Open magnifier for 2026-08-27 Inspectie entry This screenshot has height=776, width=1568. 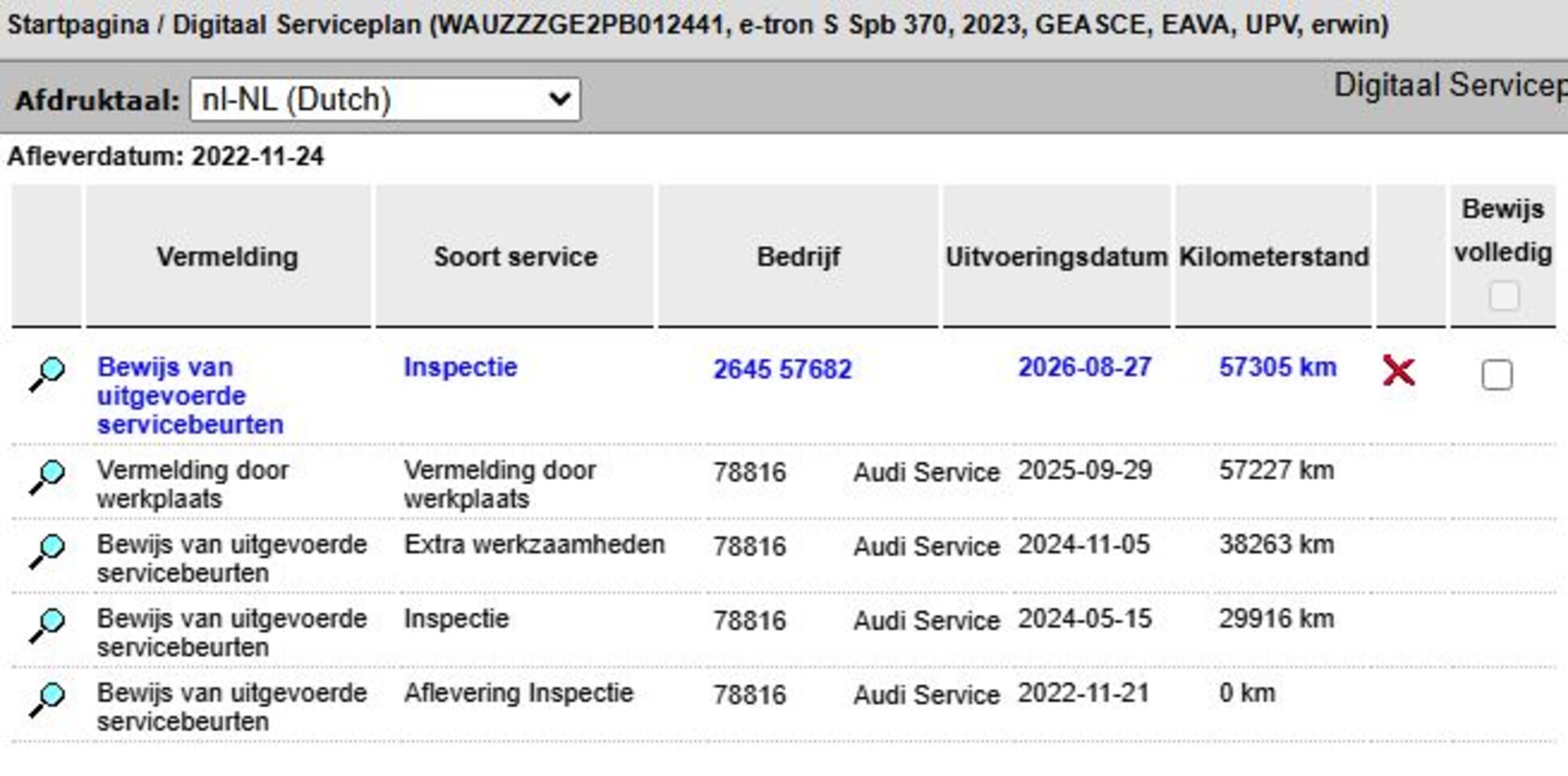[48, 373]
